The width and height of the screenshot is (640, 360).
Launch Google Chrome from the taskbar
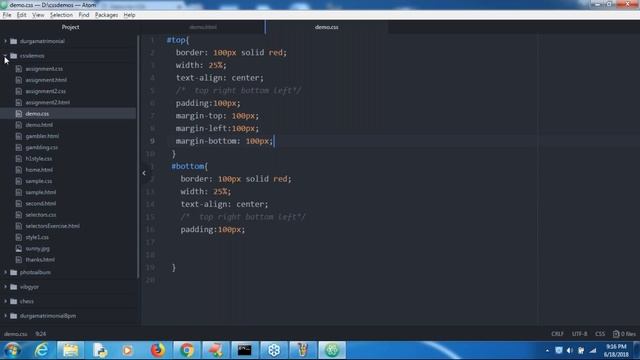pos(187,350)
